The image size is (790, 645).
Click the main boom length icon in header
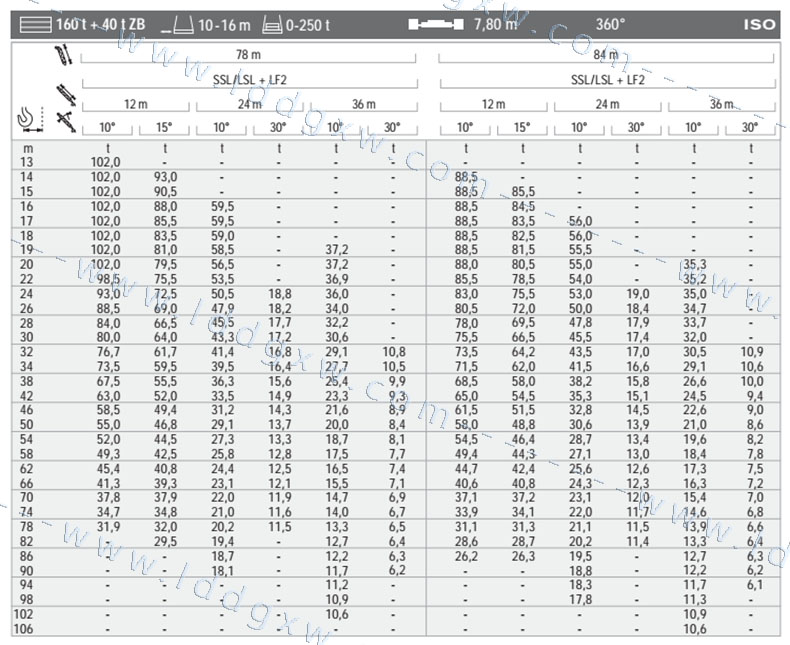(64, 54)
